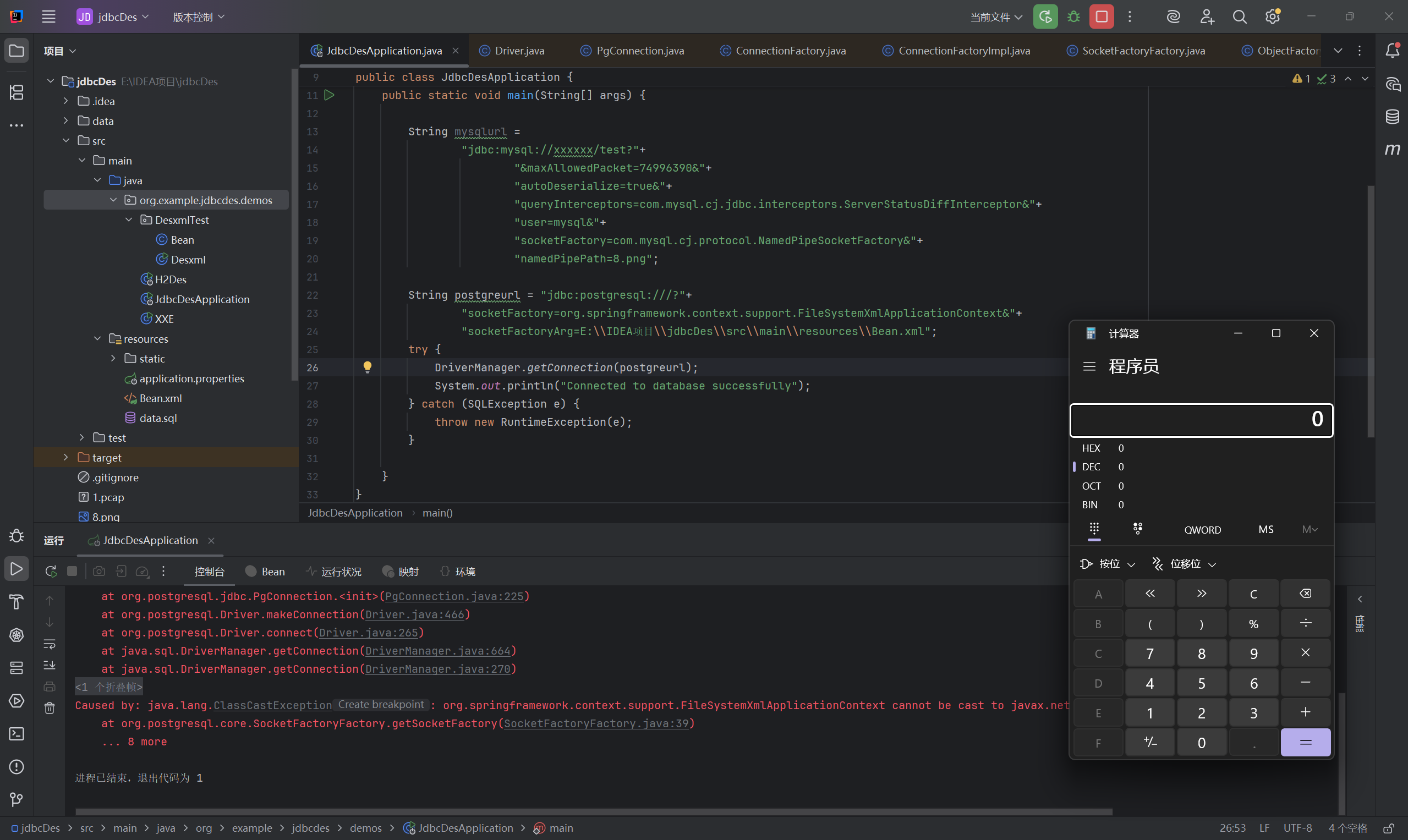Click the run gutter arrow beside main method
Screen dimensions: 1408x840
[330, 95]
